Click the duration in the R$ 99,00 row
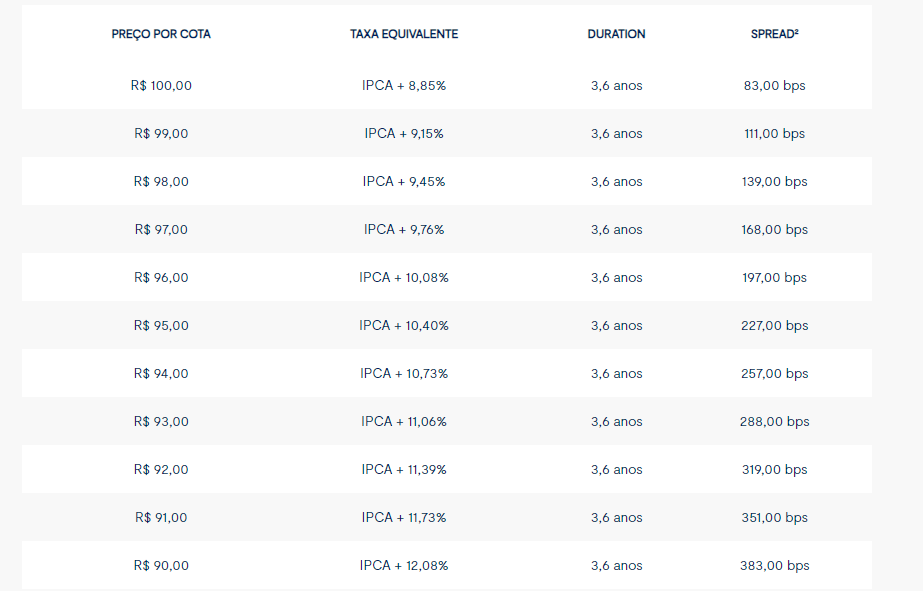923x591 pixels. click(x=616, y=134)
